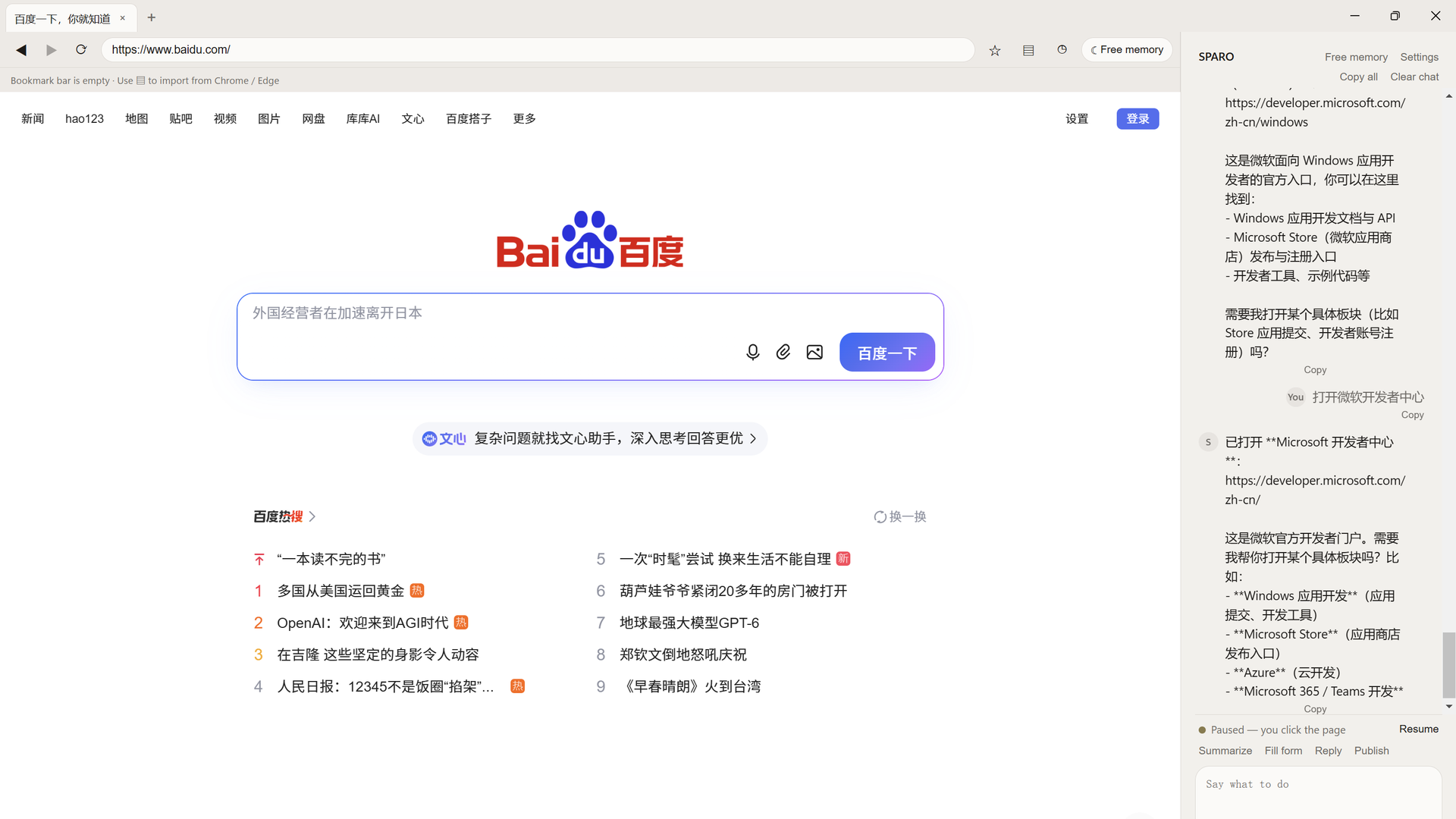This screenshot has width=1456, height=819.
Task: Focus the browser address bar
Action: coord(538,50)
